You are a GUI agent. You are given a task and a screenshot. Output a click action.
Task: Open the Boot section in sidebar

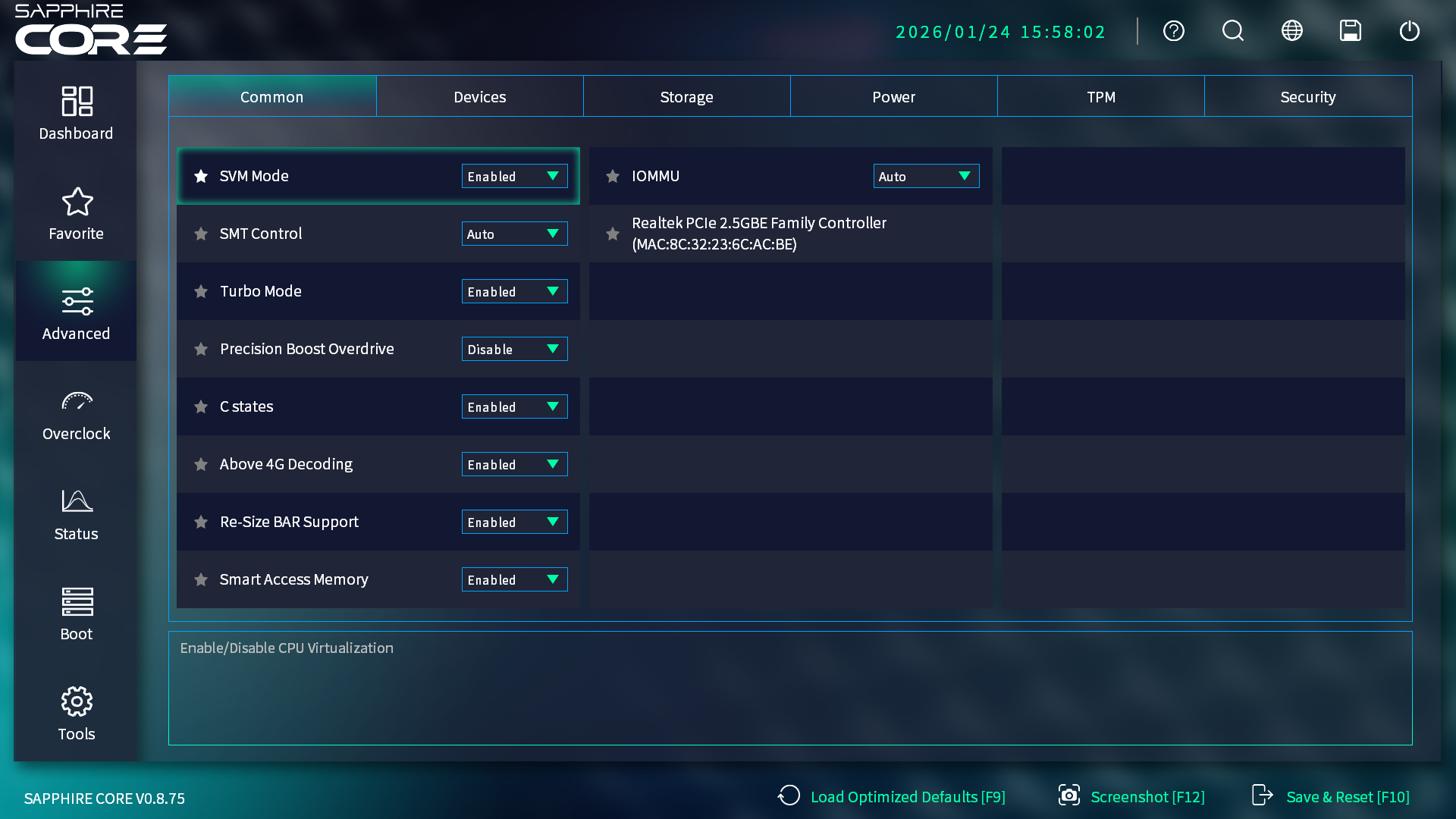[76, 614]
